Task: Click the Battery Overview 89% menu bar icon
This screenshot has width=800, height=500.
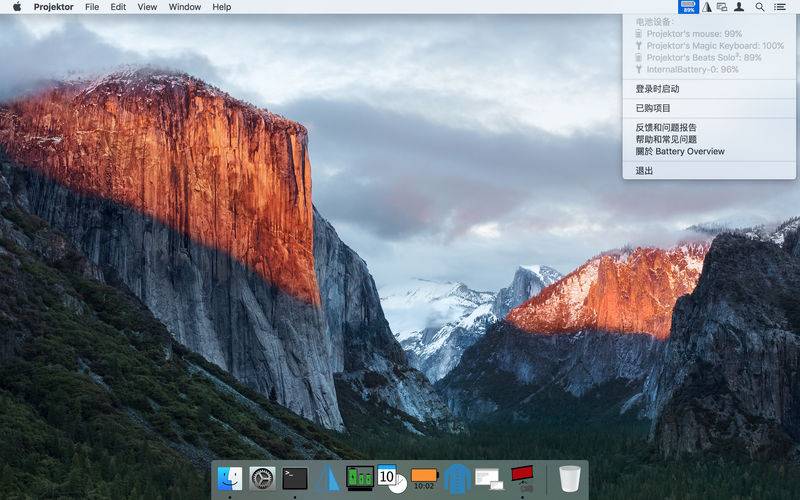Action: pyautogui.click(x=688, y=7)
